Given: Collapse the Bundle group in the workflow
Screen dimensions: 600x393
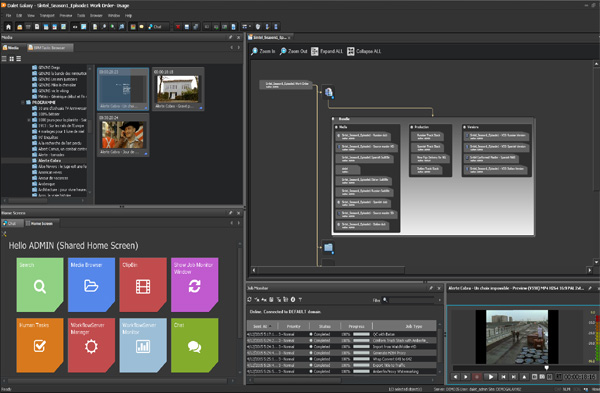Looking at the screenshot, I should click(333, 119).
